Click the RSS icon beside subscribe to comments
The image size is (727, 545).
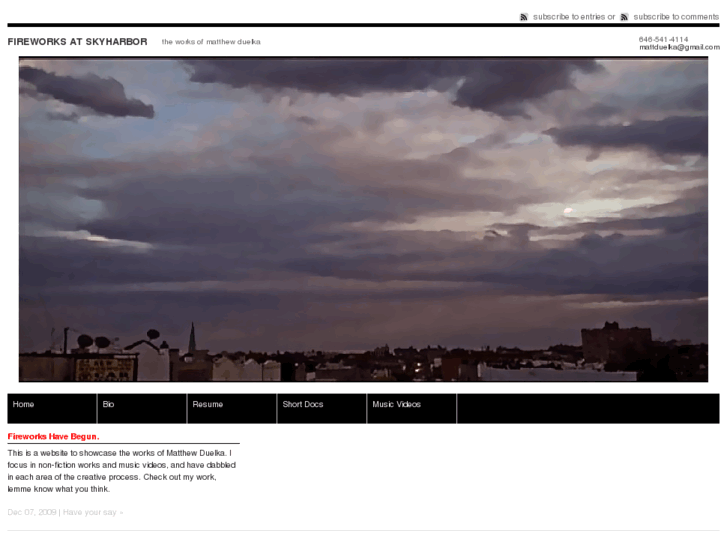pyautogui.click(x=625, y=17)
